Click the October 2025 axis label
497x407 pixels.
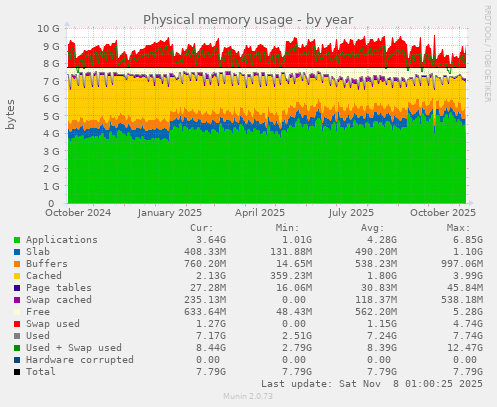click(x=443, y=213)
